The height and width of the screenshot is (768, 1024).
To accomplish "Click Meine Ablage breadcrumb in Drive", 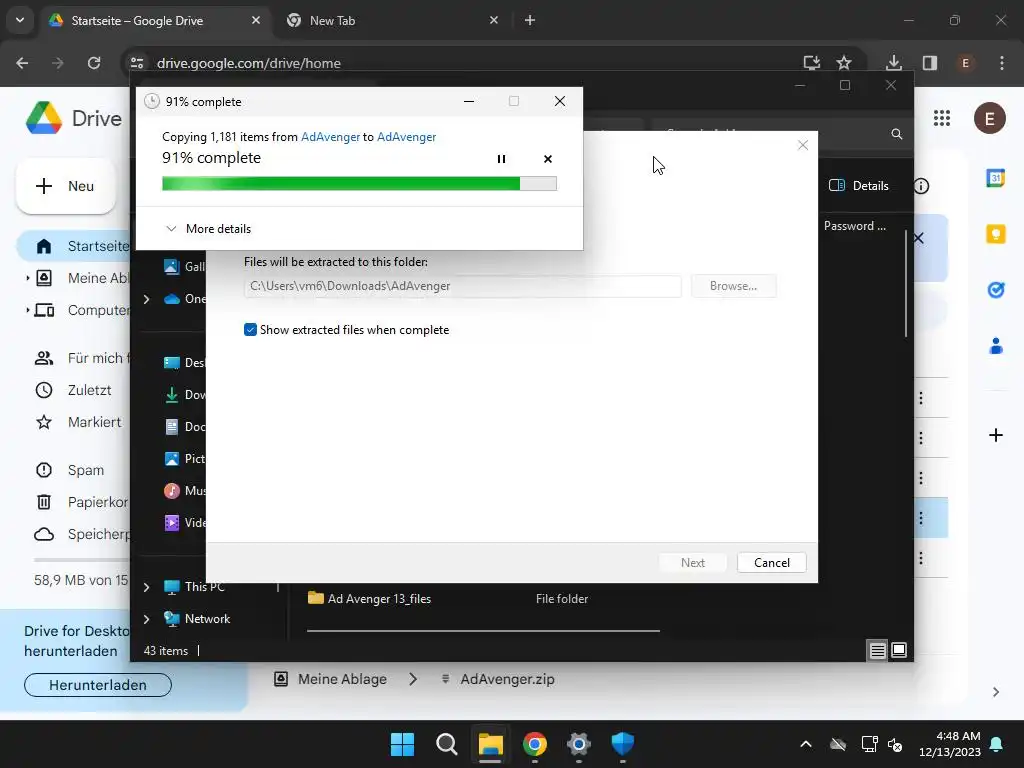I will coord(330,679).
